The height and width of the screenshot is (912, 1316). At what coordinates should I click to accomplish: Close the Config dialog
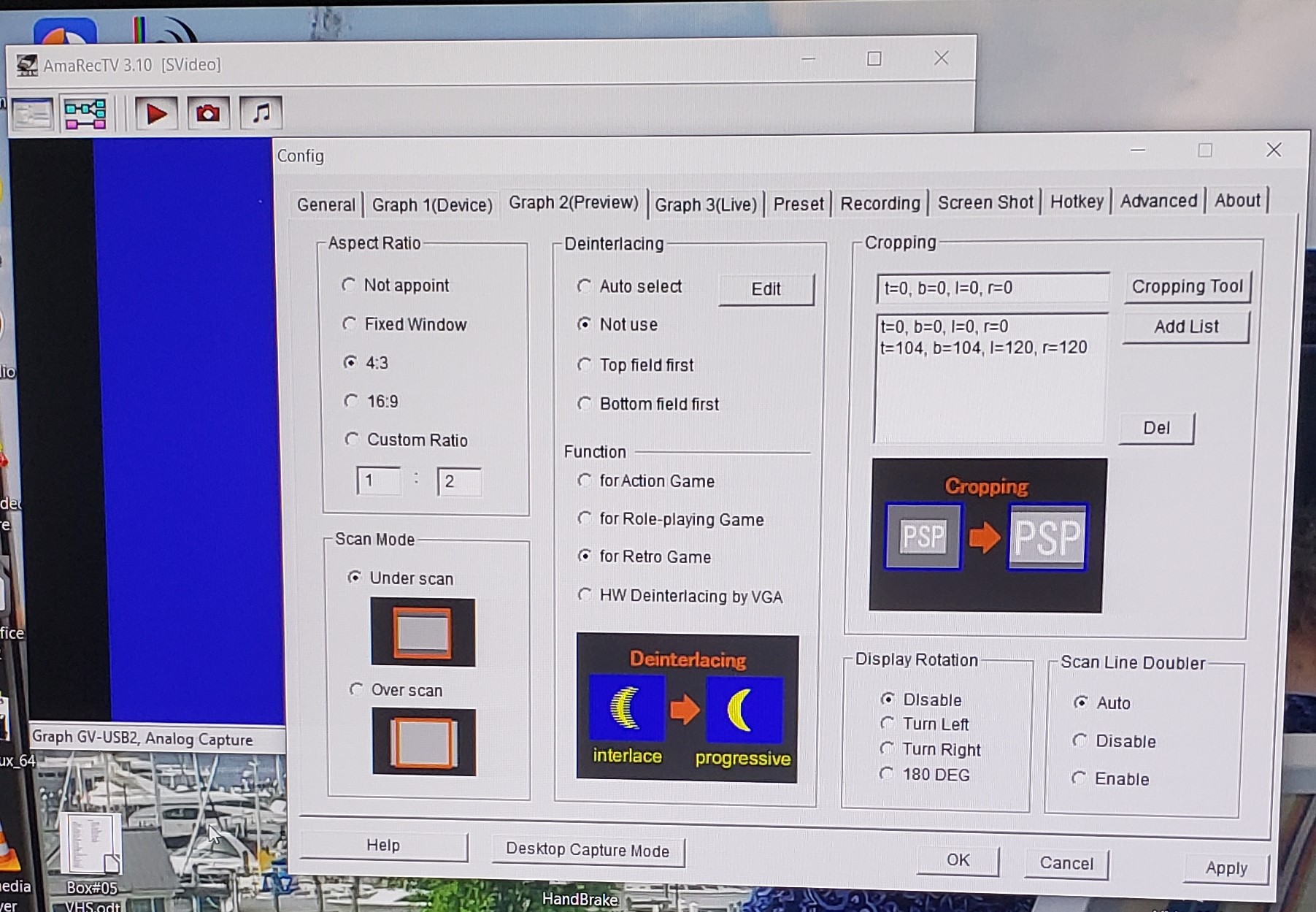click(x=1274, y=150)
